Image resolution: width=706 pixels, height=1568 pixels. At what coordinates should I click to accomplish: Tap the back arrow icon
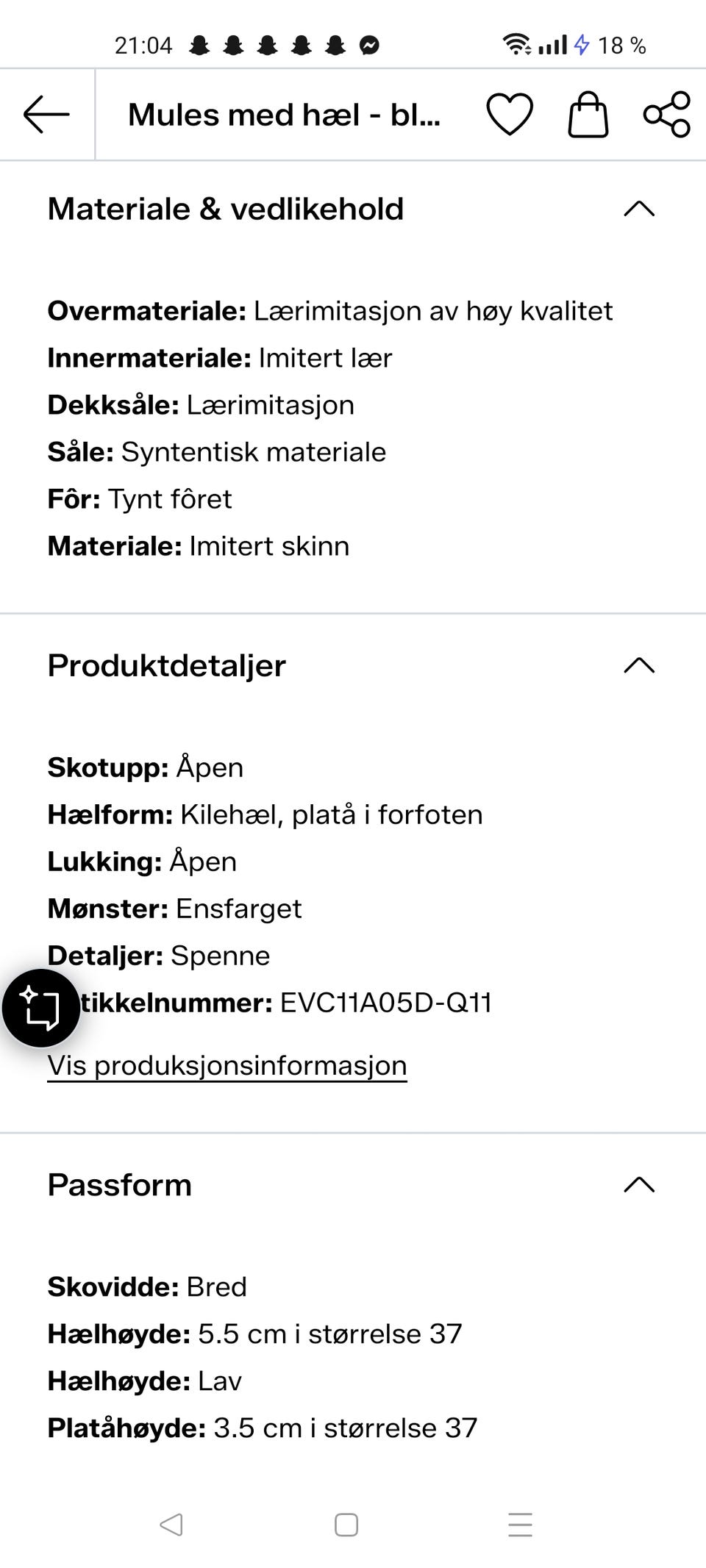pyautogui.click(x=46, y=115)
